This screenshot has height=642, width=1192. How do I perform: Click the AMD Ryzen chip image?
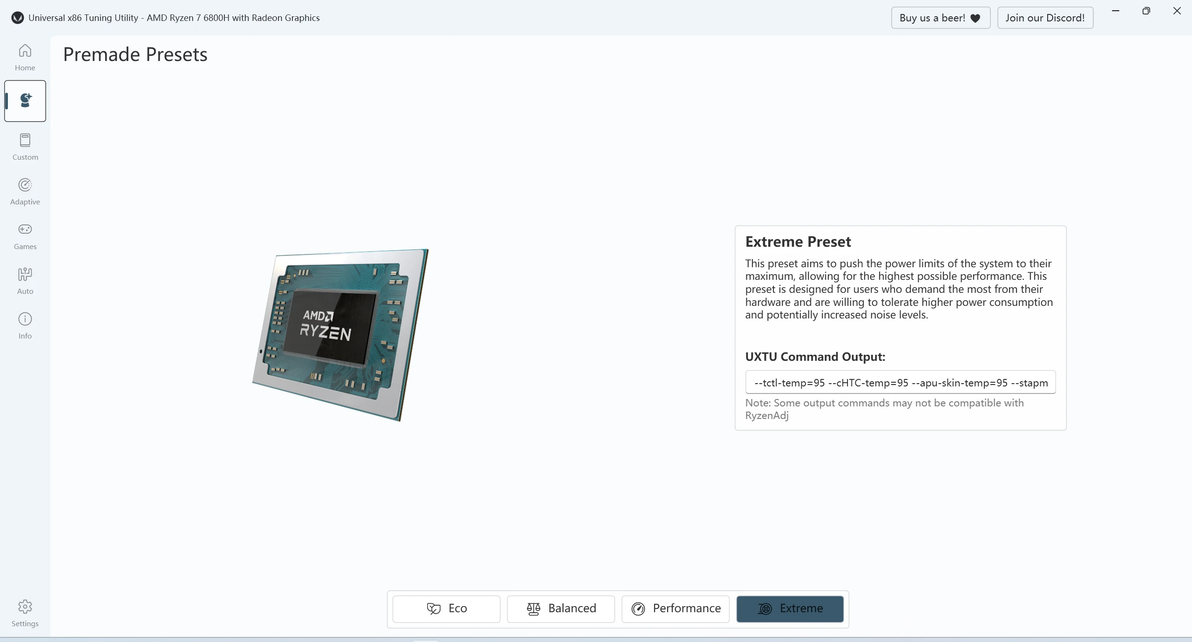[341, 334]
